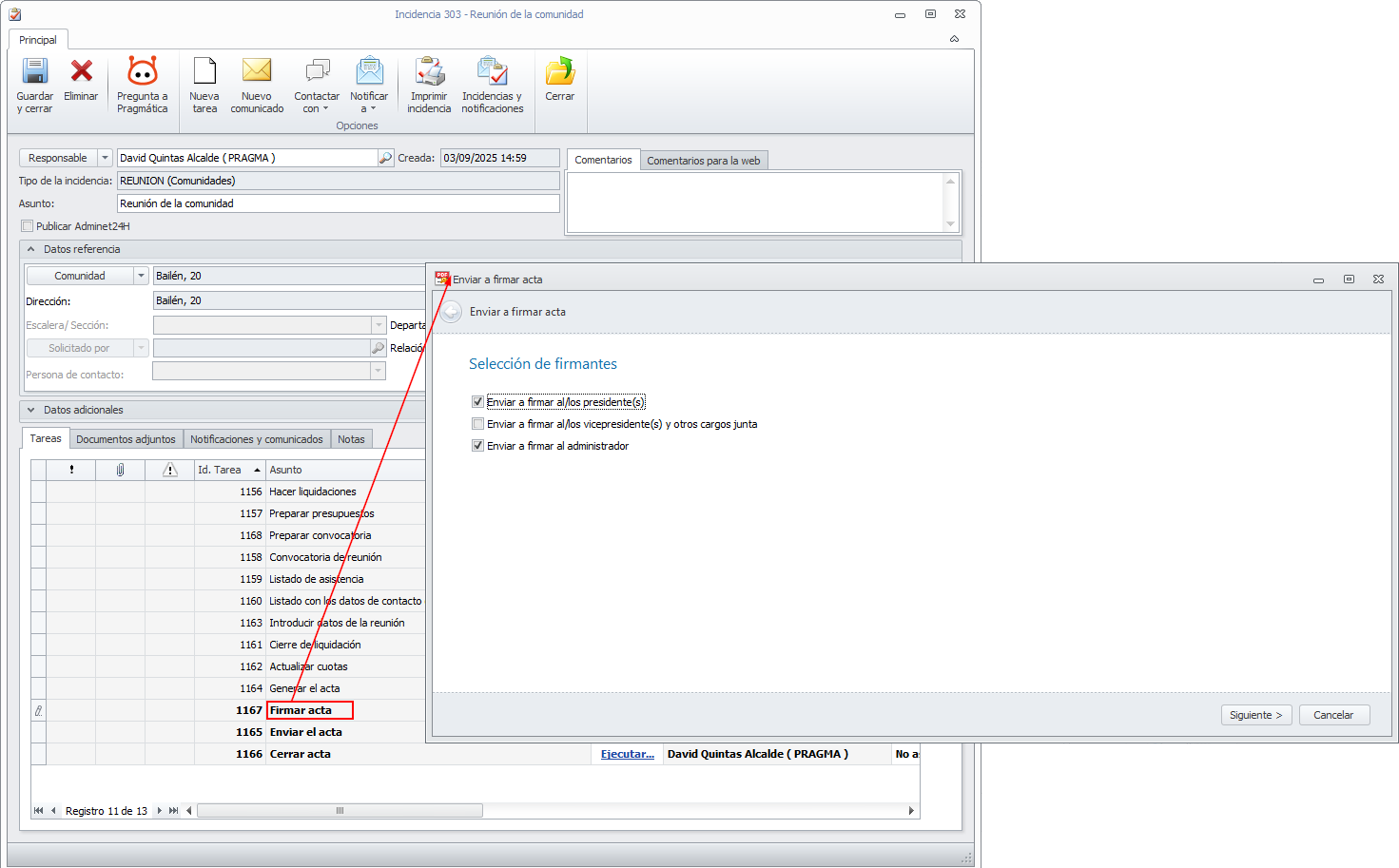Open the Notificar a menu
This screenshot has width=1399, height=868.
[x=369, y=85]
